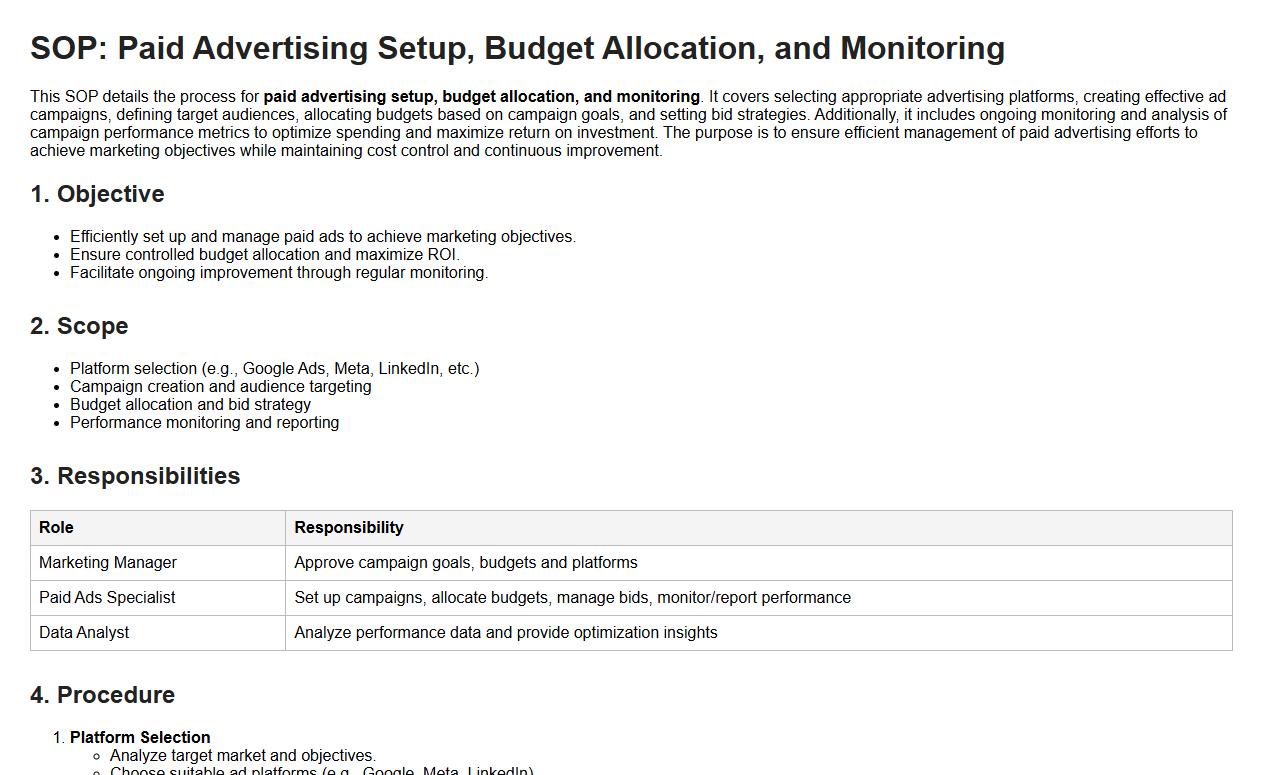The image size is (1263, 775).
Task: Click the bold phrase in the intro paragraph
Action: [x=481, y=97]
